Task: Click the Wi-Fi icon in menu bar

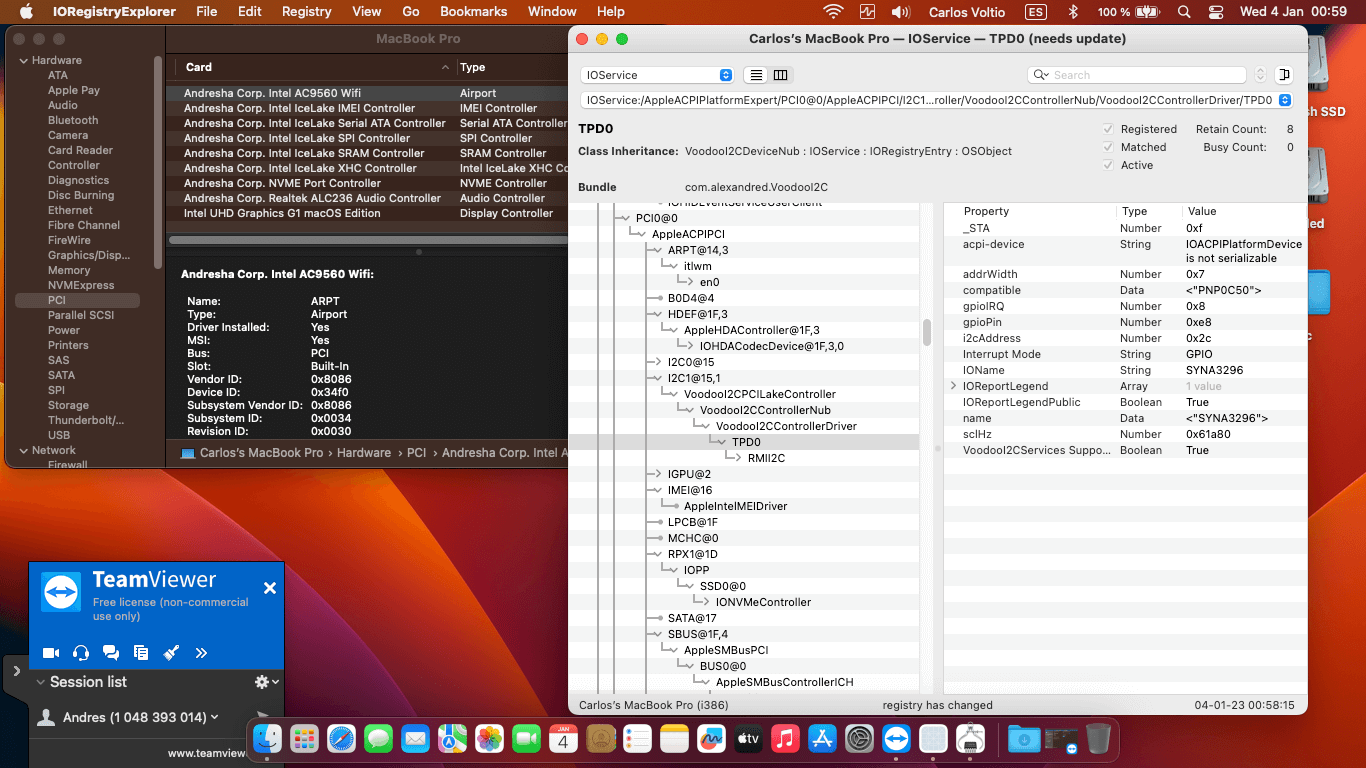Action: (833, 12)
